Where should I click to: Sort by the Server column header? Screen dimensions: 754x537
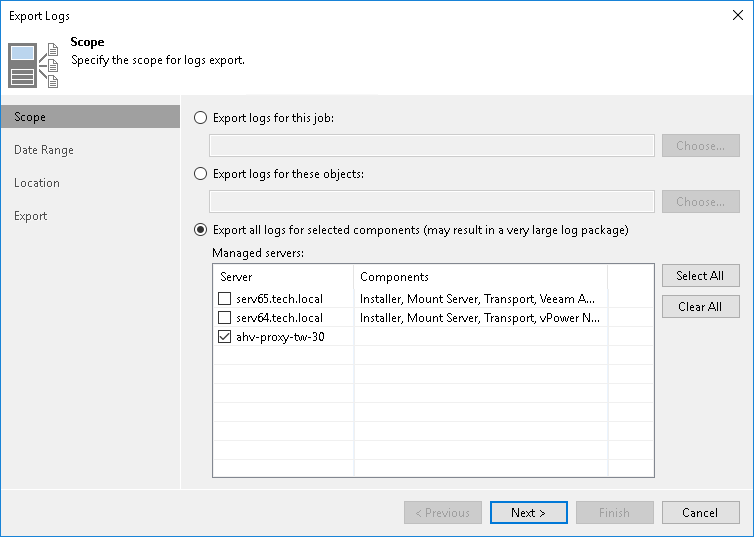(x=284, y=277)
